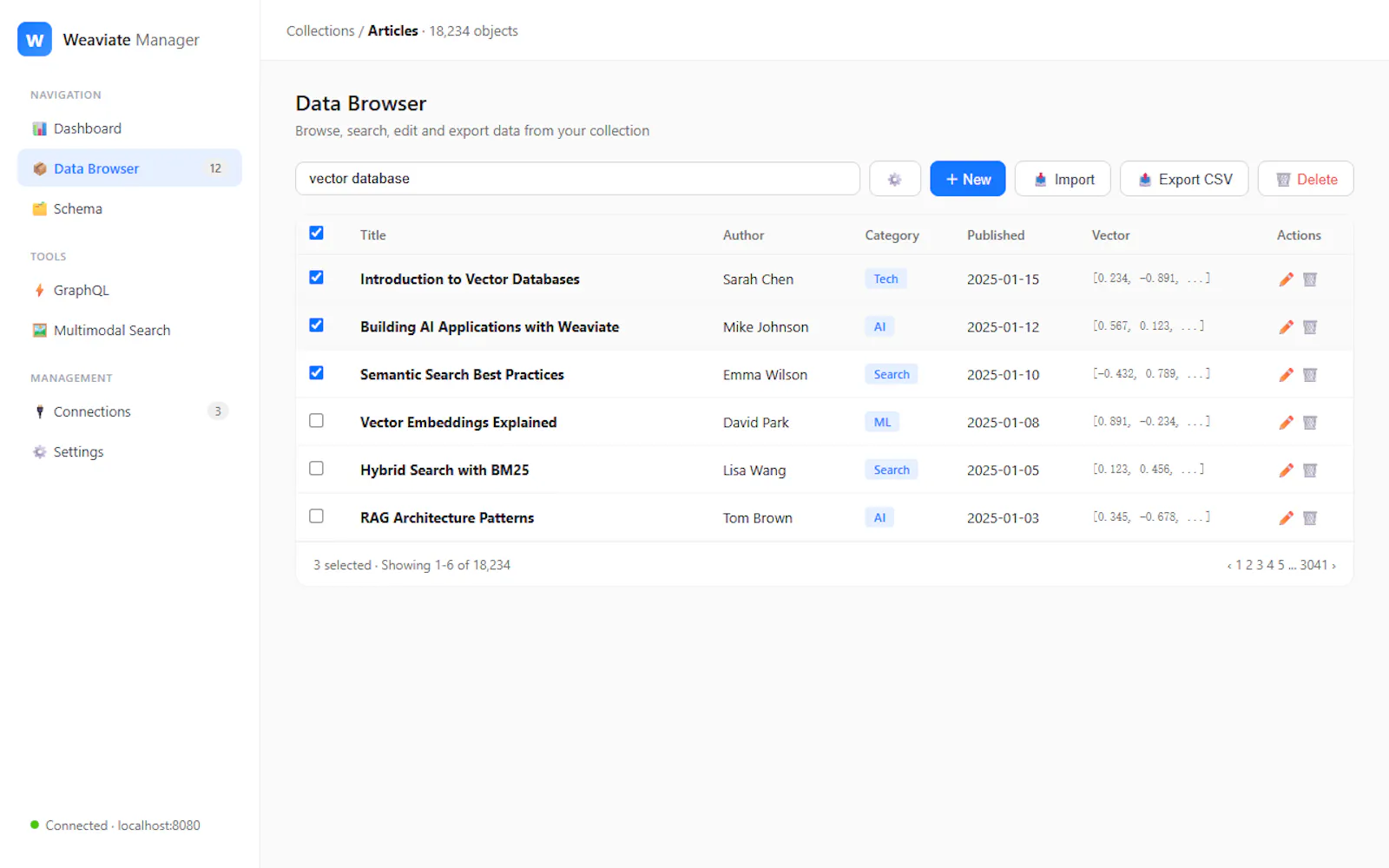The width and height of the screenshot is (1389, 868).
Task: Uncheck the select-all header checkbox
Action: click(316, 233)
